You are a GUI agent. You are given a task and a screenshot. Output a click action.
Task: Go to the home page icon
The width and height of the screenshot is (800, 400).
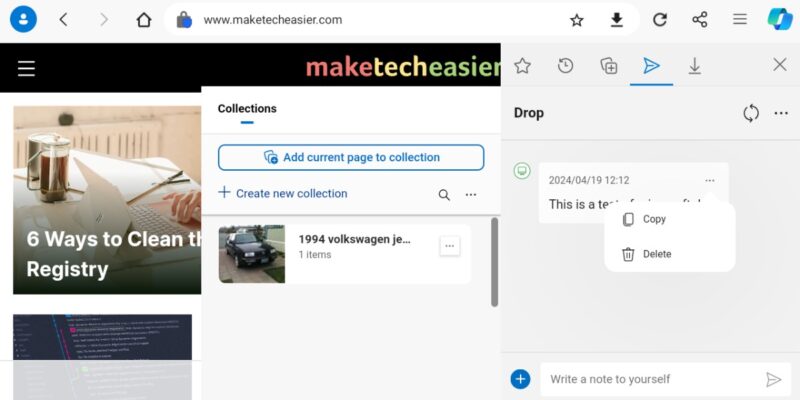(x=144, y=20)
